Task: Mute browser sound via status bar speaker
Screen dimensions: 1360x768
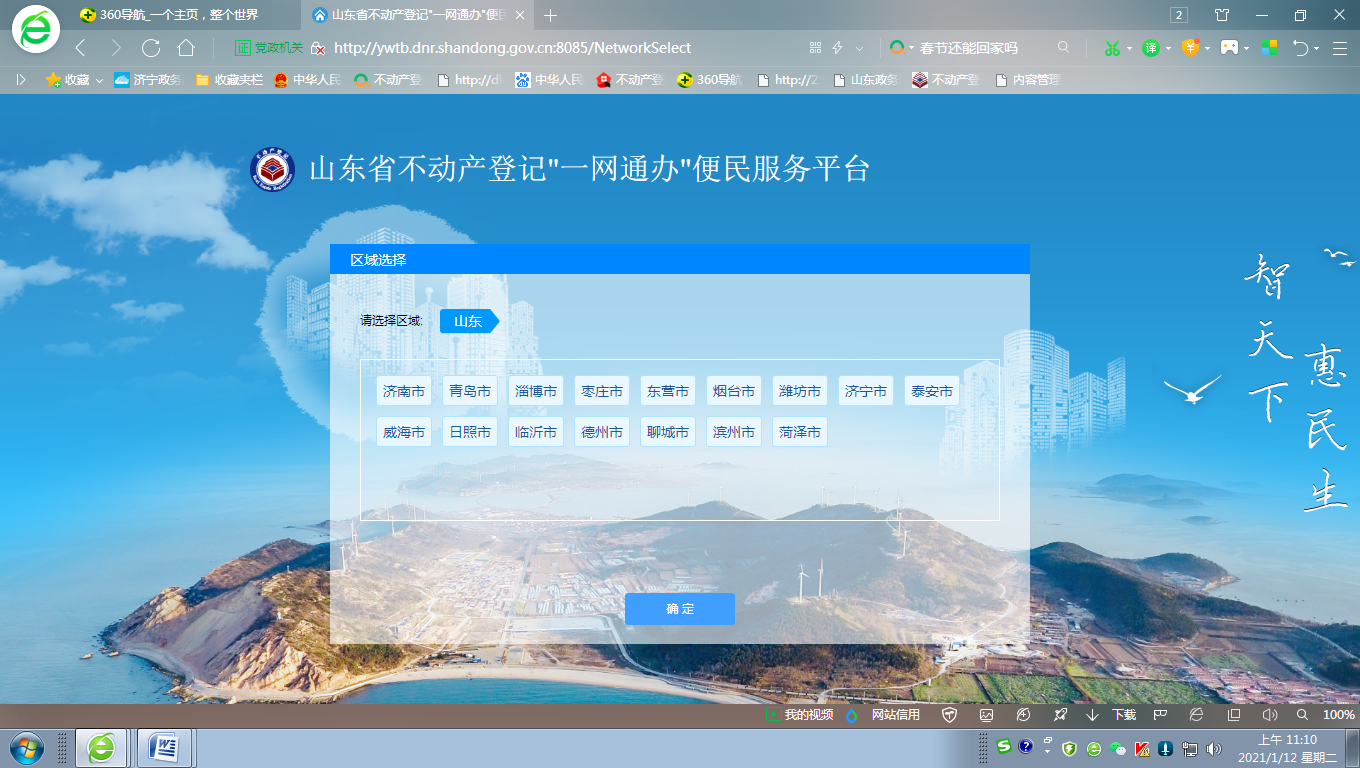Action: click(x=1270, y=715)
